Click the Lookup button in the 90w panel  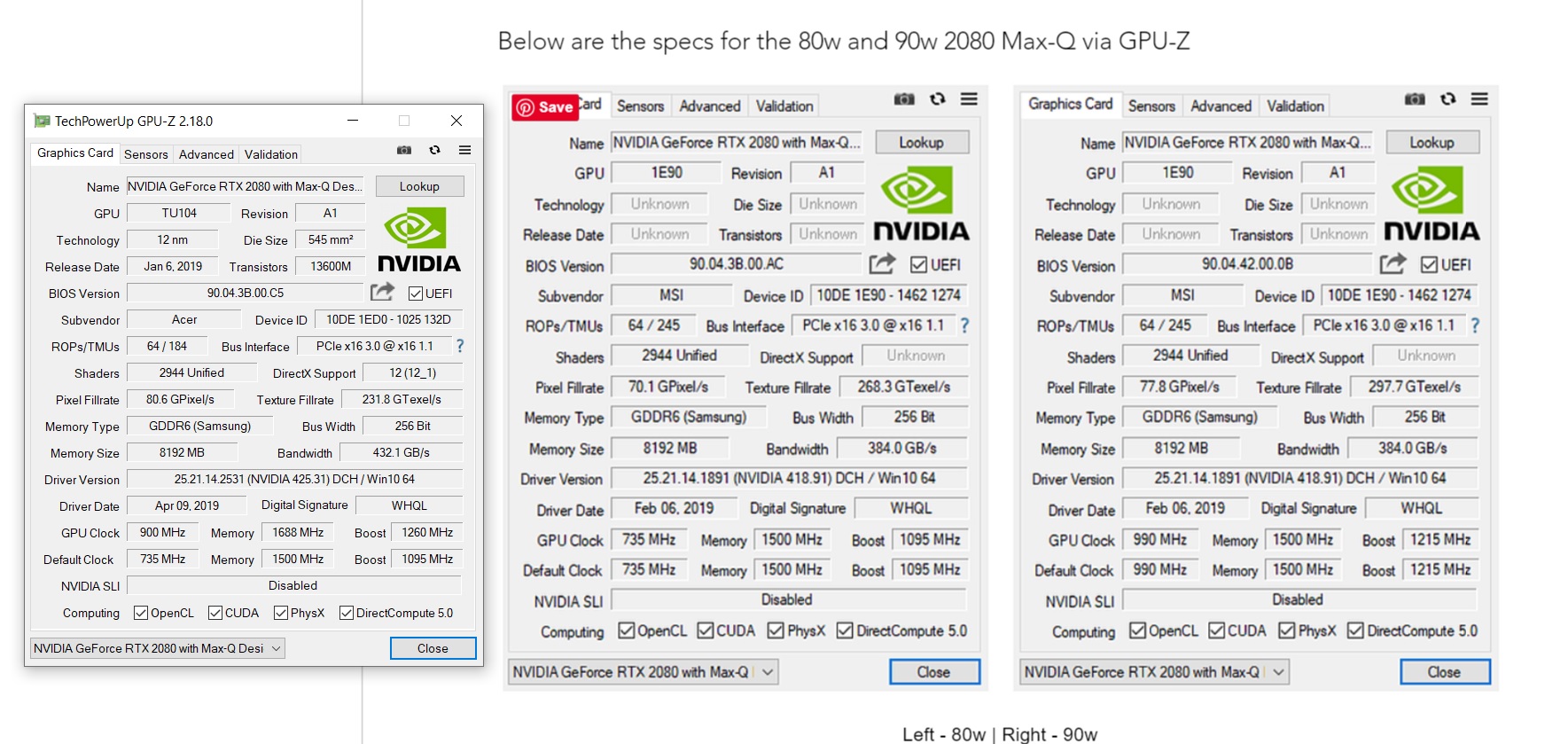click(1432, 142)
